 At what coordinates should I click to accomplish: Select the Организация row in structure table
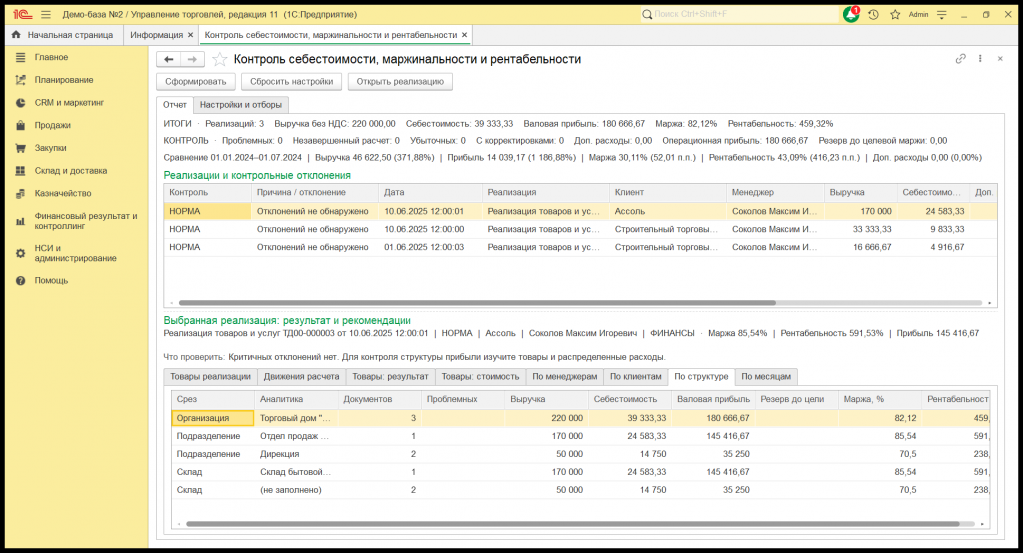[581, 418]
